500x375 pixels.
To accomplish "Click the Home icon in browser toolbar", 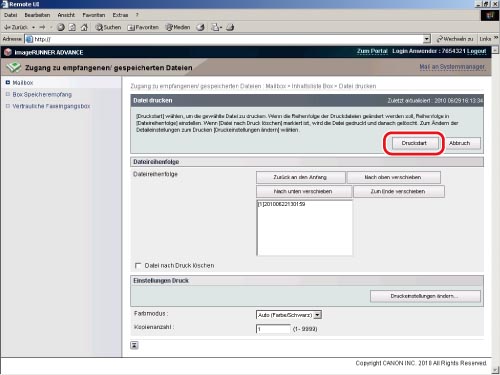I will click(x=85, y=27).
